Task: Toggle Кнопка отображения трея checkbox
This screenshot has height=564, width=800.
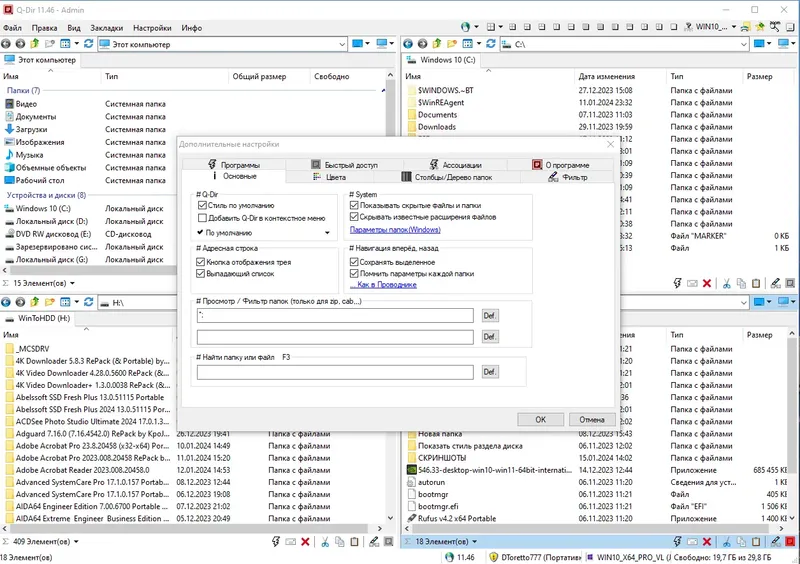Action: click(x=201, y=262)
